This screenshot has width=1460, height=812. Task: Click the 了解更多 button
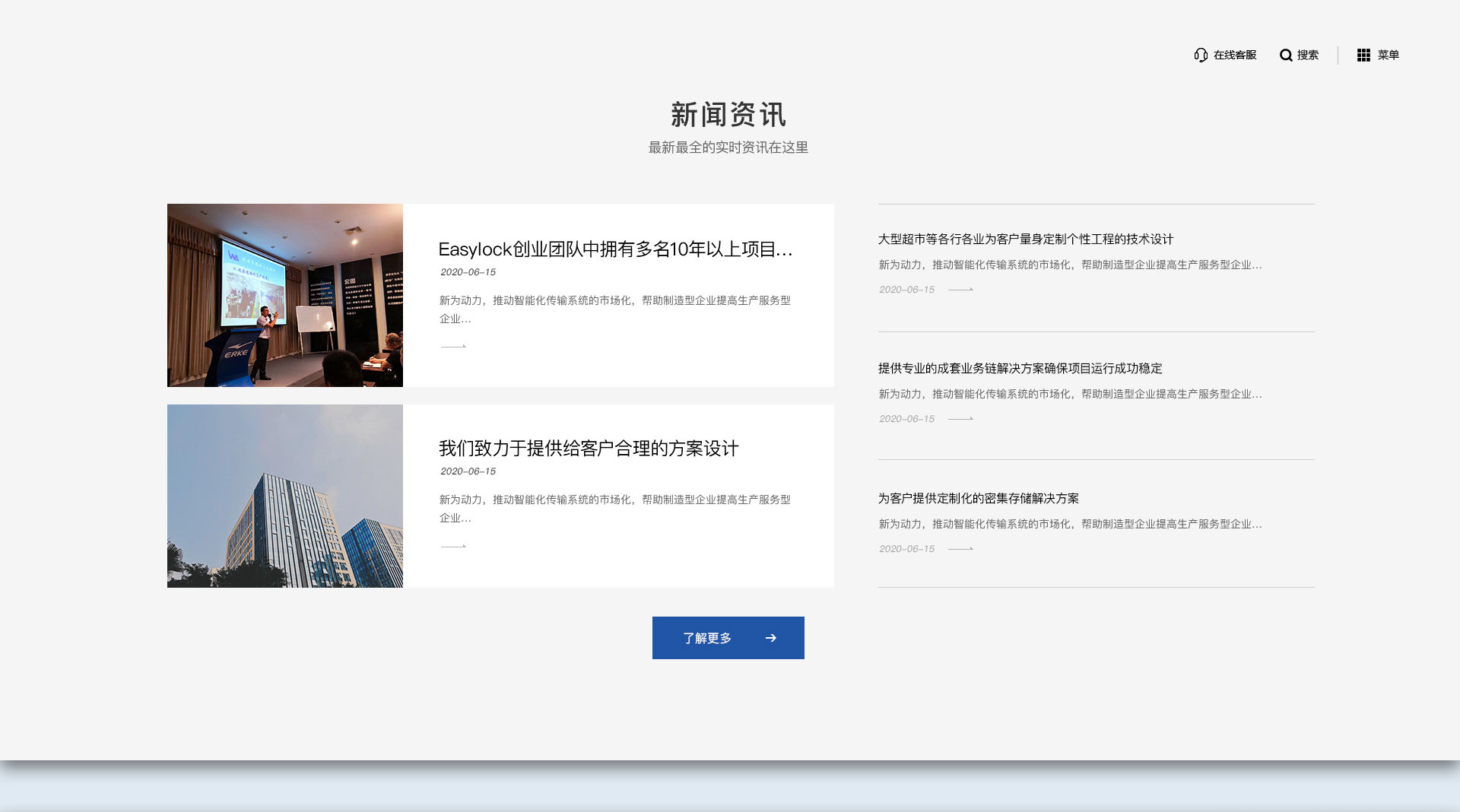click(728, 638)
